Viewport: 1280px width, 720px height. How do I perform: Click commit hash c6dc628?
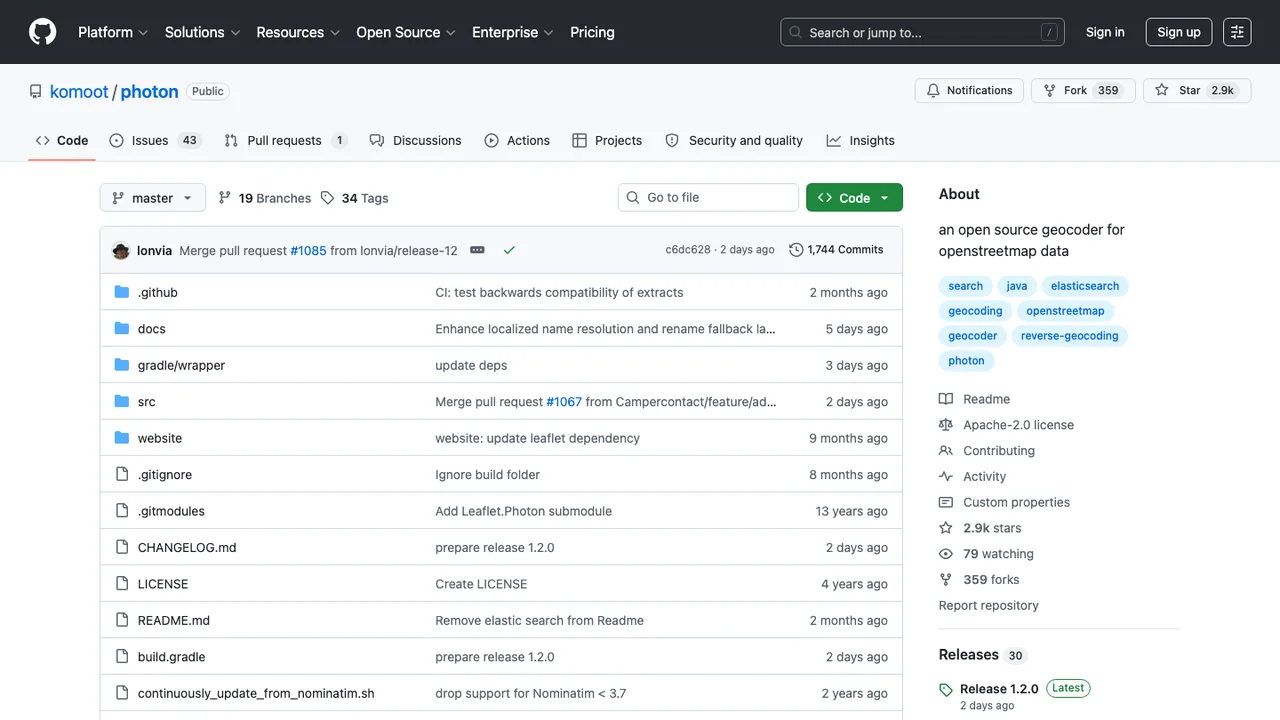pos(688,250)
